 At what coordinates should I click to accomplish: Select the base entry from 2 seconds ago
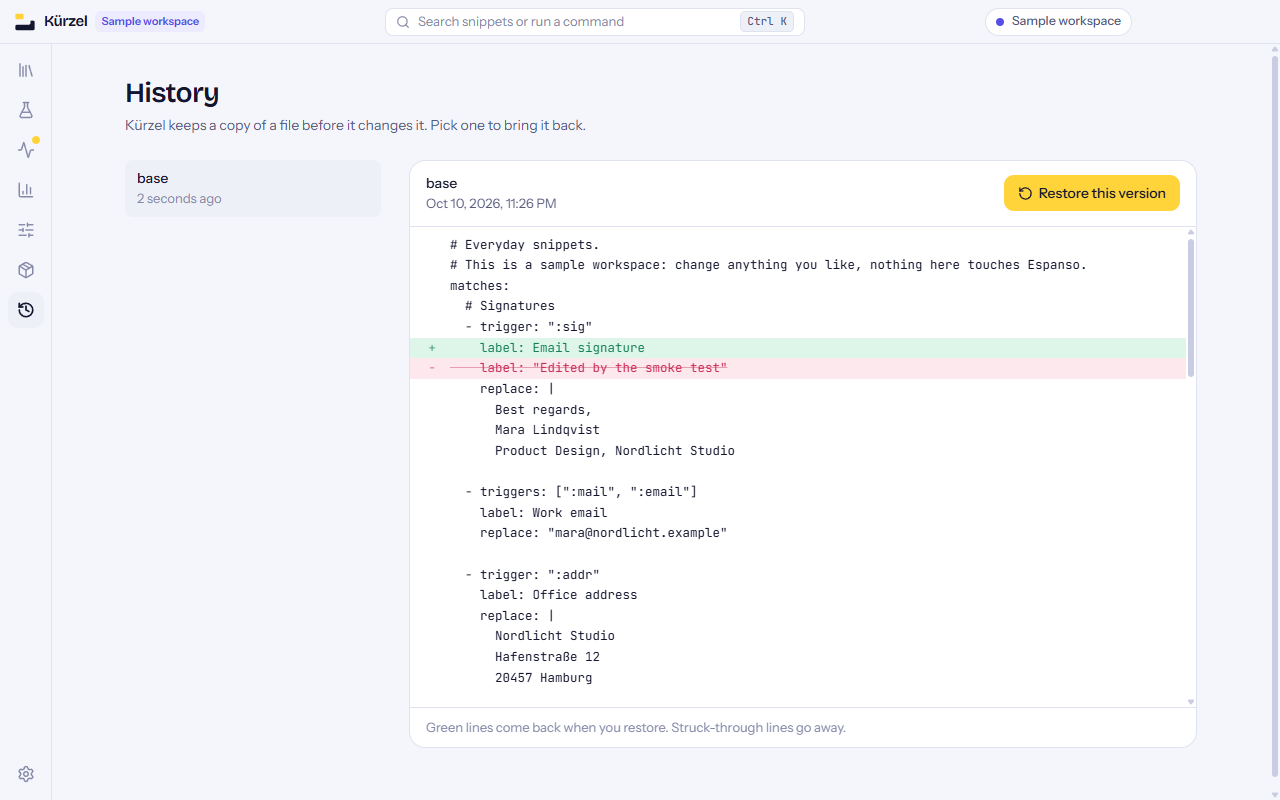point(253,188)
